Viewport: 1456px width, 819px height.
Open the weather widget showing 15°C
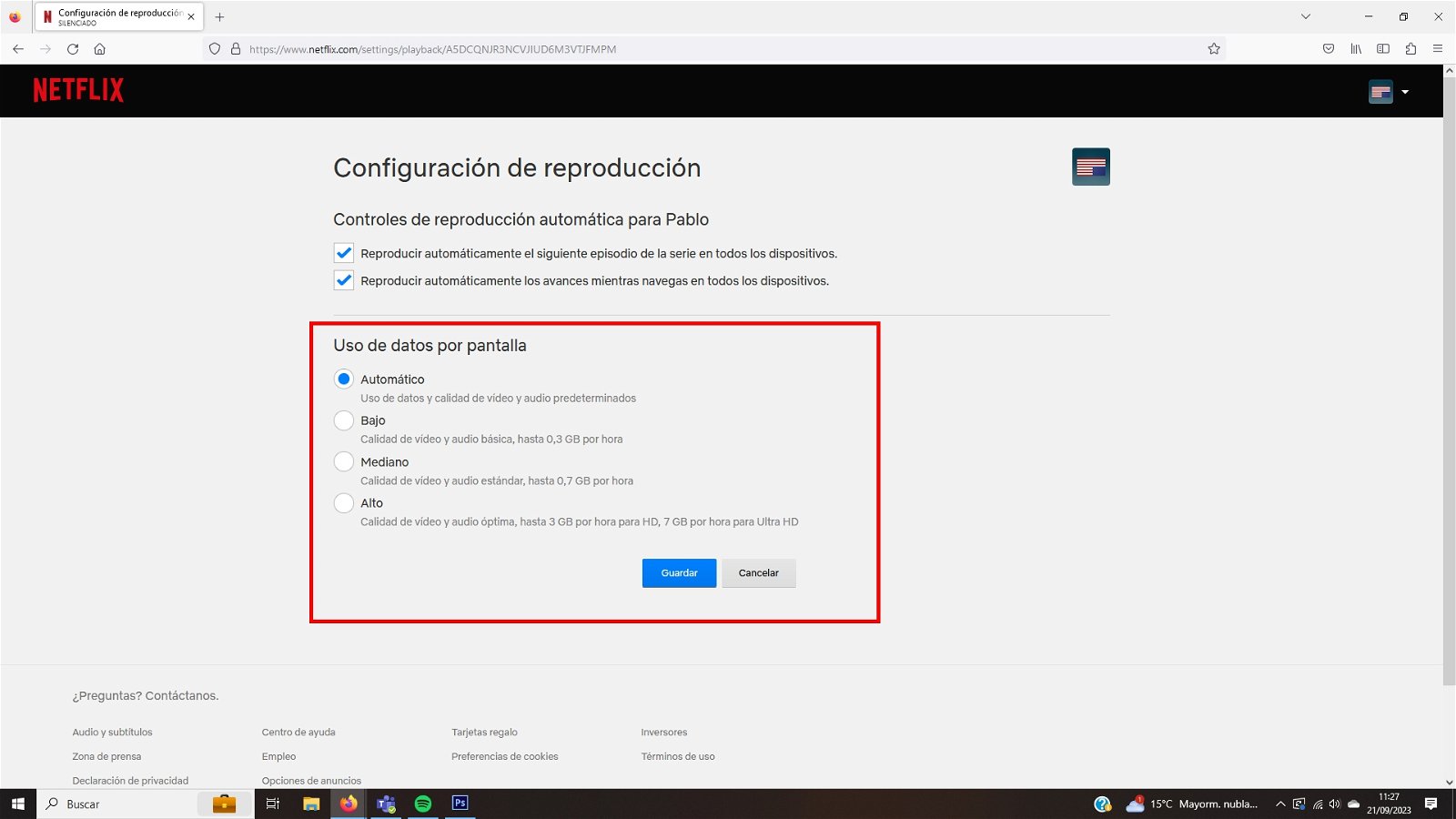pyautogui.click(x=1192, y=804)
